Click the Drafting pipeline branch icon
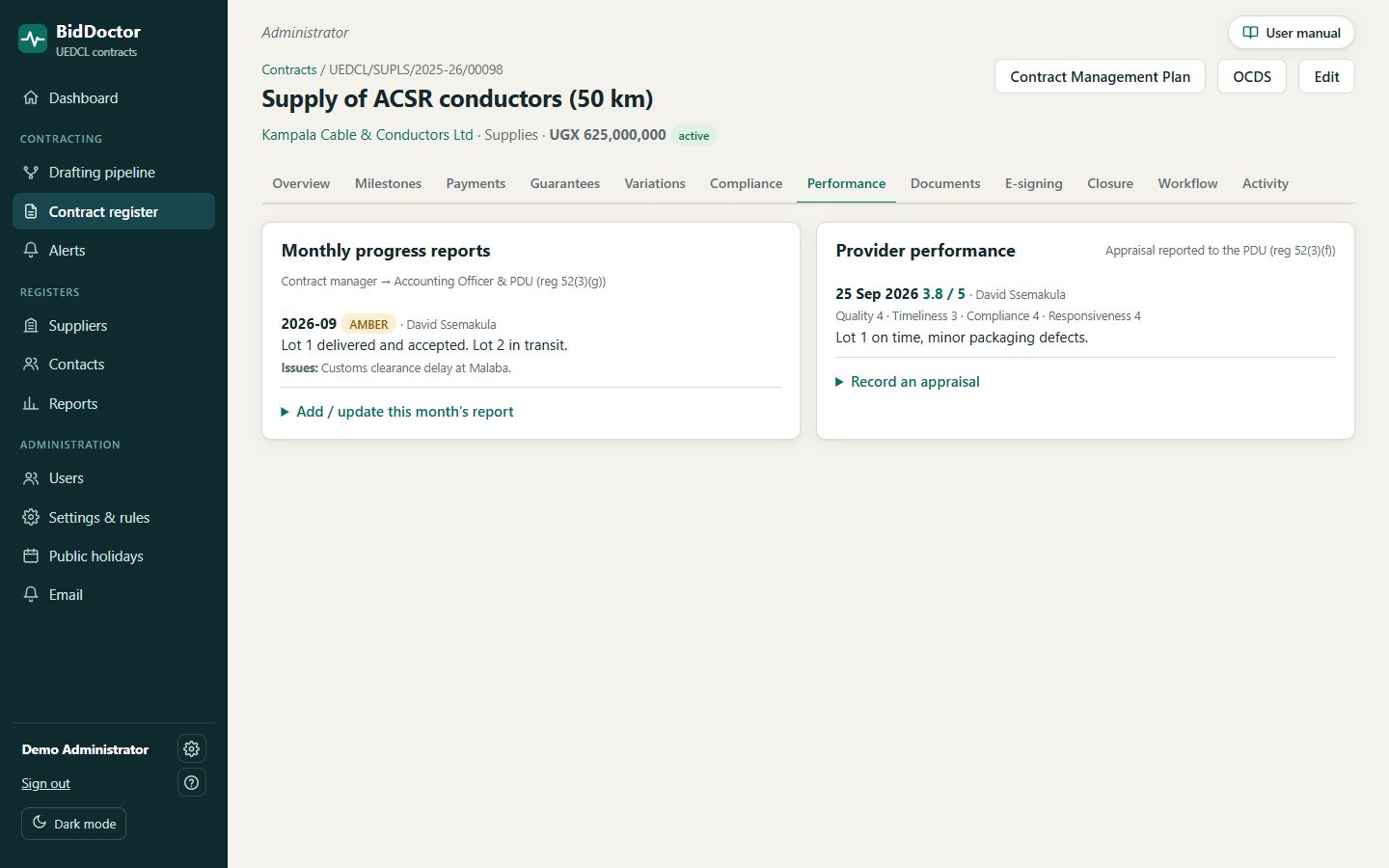 click(31, 172)
